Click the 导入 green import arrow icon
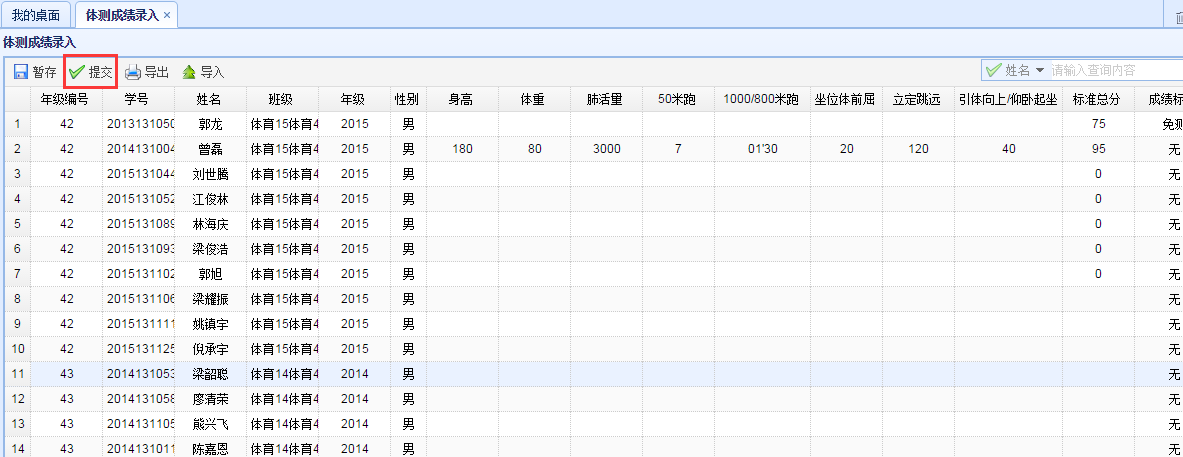Image resolution: width=1183 pixels, height=457 pixels. click(189, 72)
